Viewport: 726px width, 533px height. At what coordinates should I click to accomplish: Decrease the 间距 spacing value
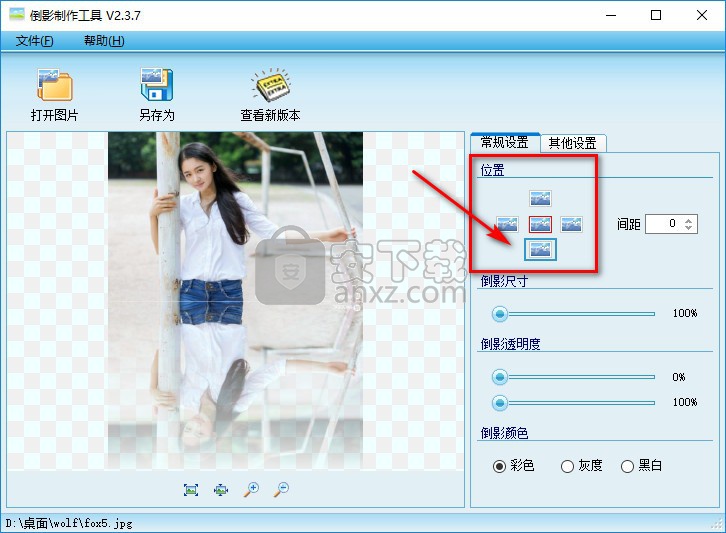688,228
